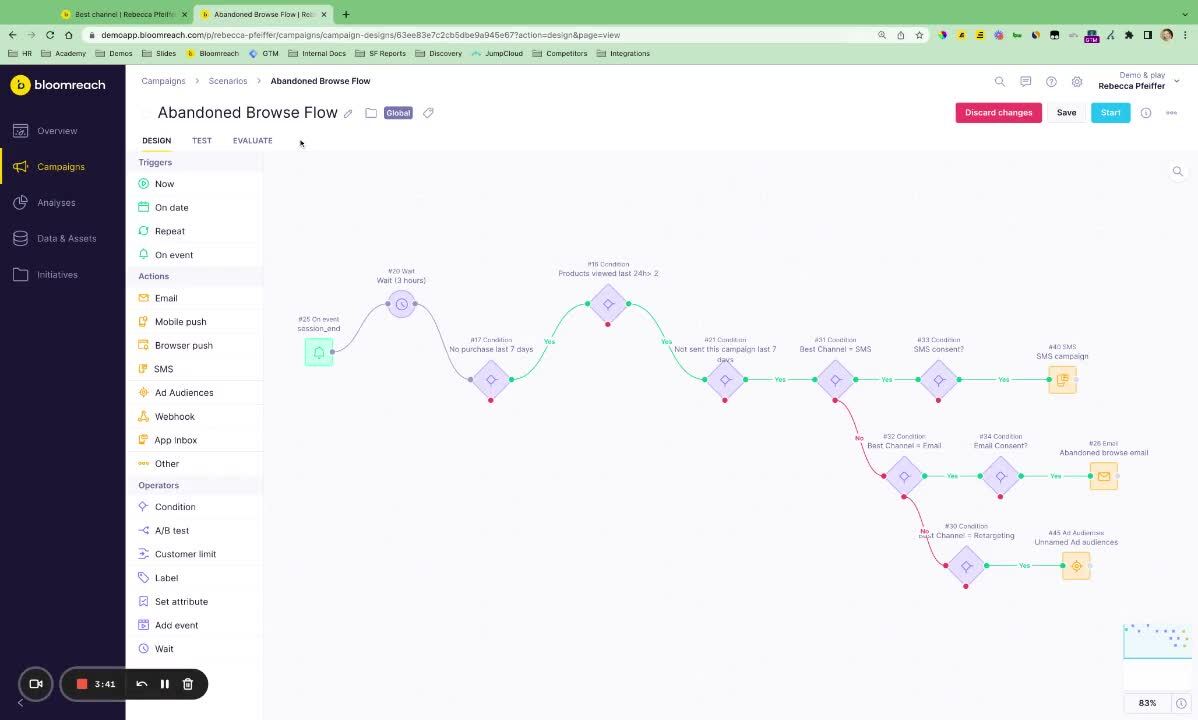The image size is (1198, 720).
Task: Switch to the TEST tab
Action: 202,141
